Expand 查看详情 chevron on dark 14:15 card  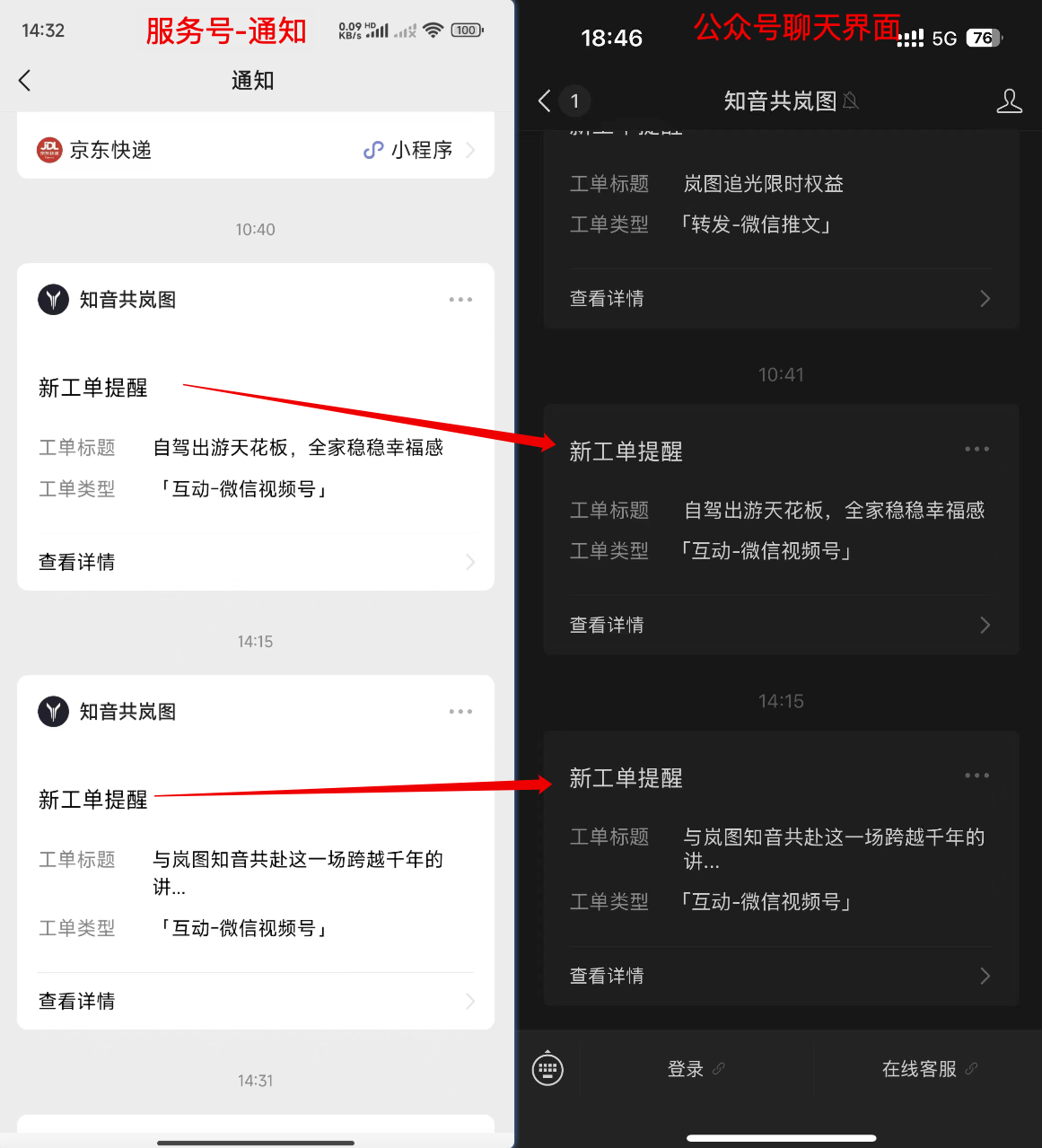[985, 976]
